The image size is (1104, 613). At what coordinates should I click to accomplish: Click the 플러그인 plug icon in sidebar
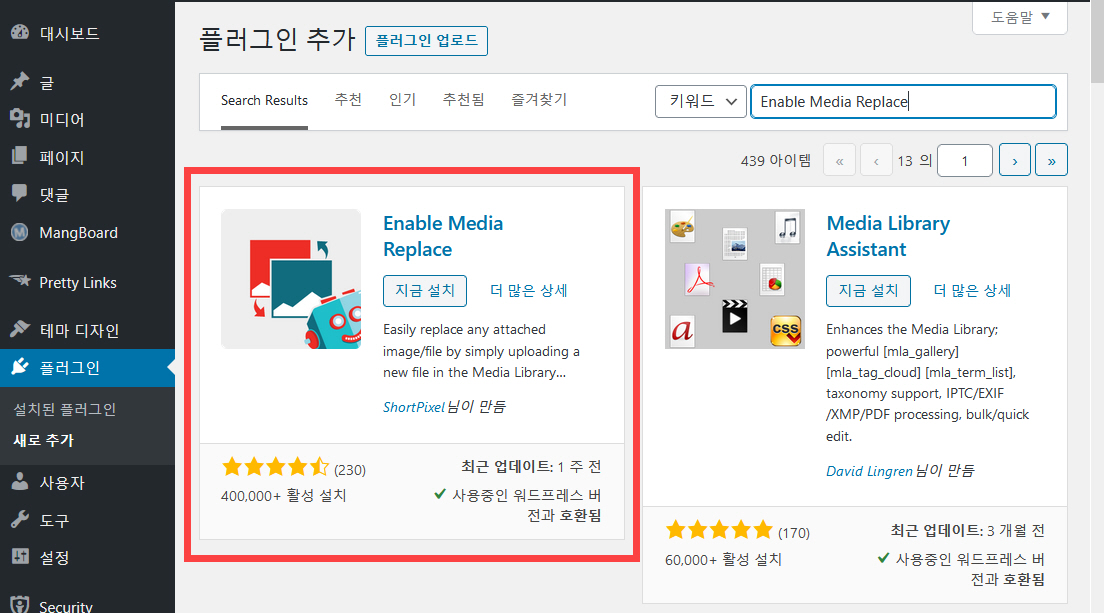[20, 367]
